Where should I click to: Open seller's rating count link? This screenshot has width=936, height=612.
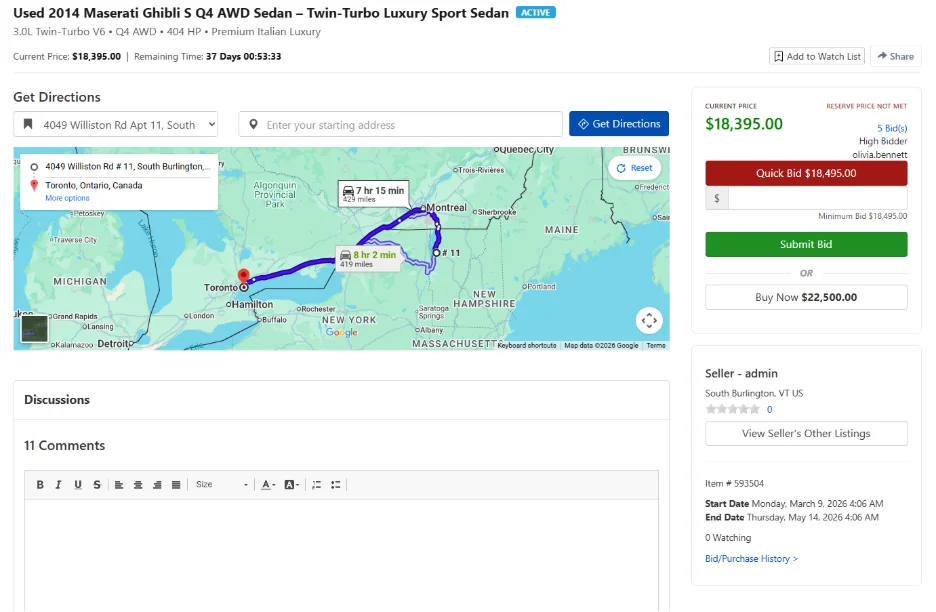(769, 410)
